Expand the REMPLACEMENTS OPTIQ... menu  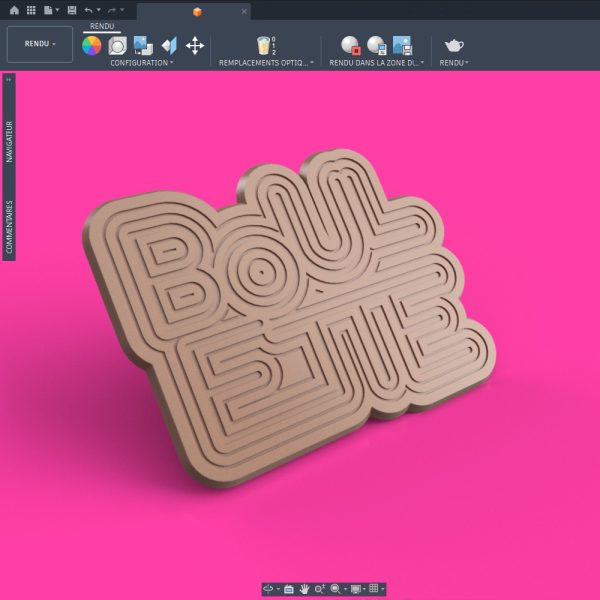click(266, 63)
